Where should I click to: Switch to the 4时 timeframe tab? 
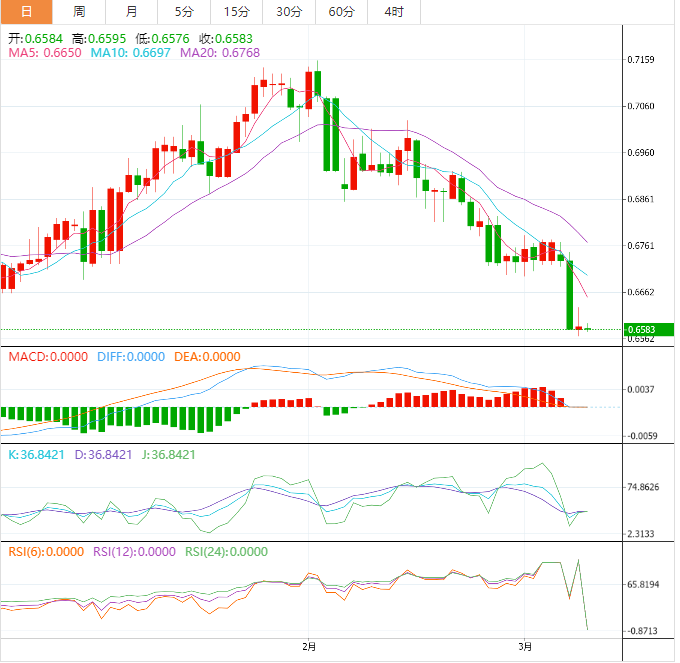(394, 12)
